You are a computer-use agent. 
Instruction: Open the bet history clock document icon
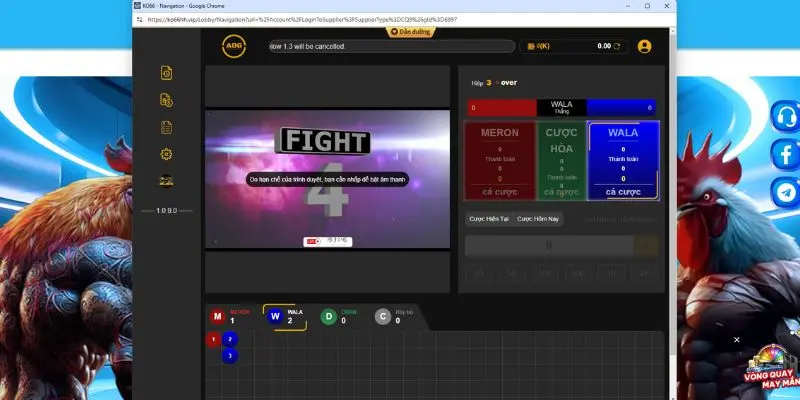point(168,73)
